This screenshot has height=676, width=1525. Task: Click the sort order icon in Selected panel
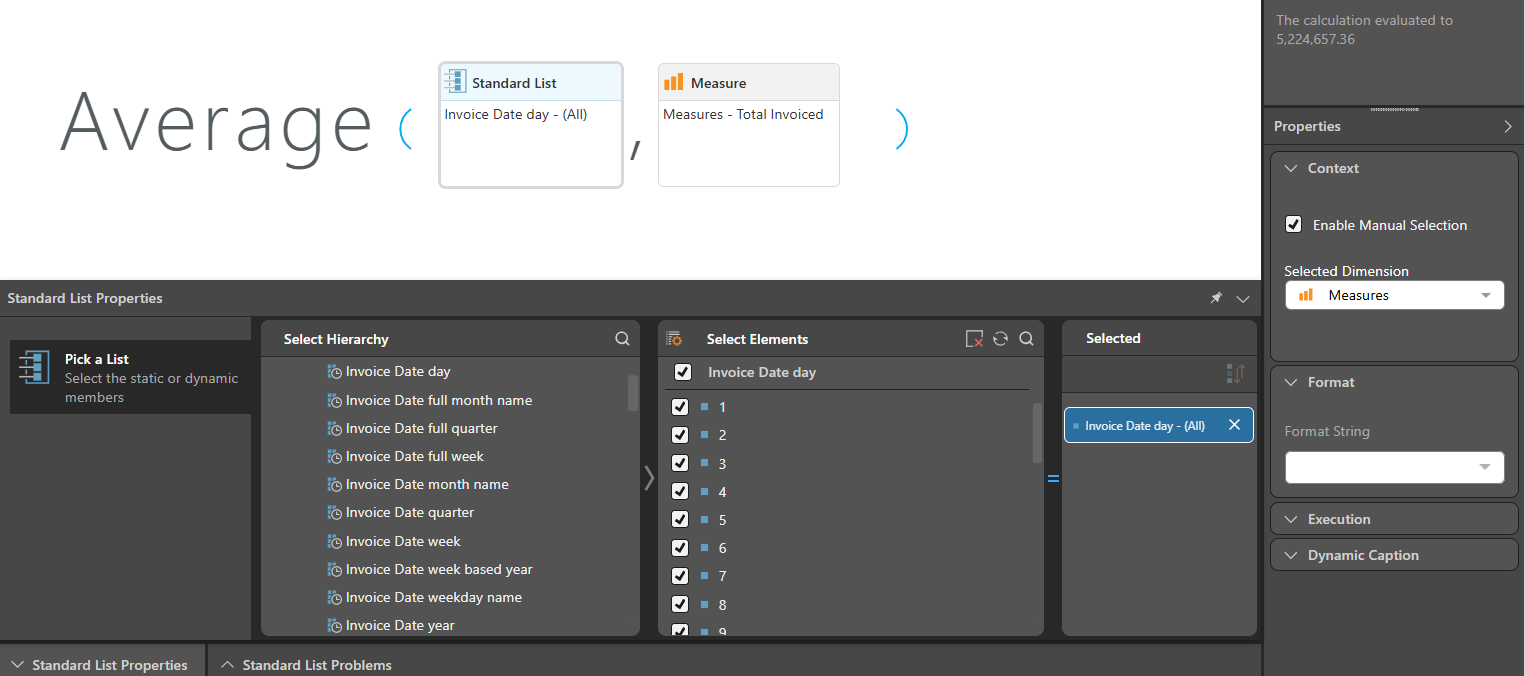1236,374
